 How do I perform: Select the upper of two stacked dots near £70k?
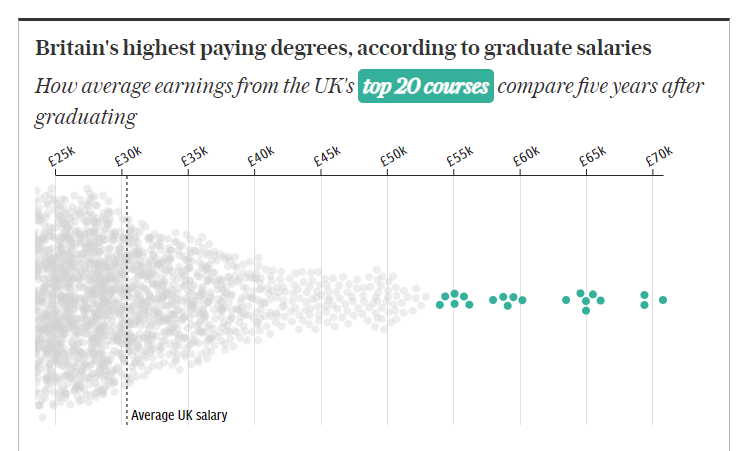point(645,295)
